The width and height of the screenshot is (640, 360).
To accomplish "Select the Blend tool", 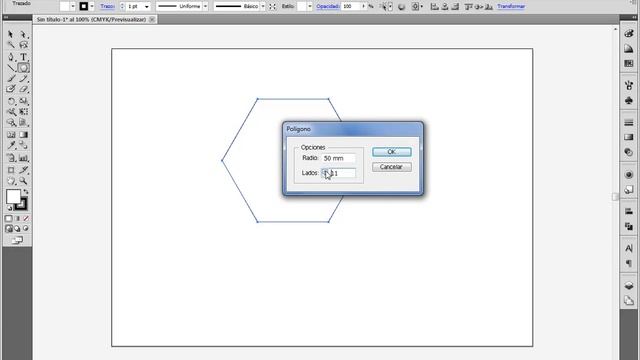I will click(x=23, y=145).
